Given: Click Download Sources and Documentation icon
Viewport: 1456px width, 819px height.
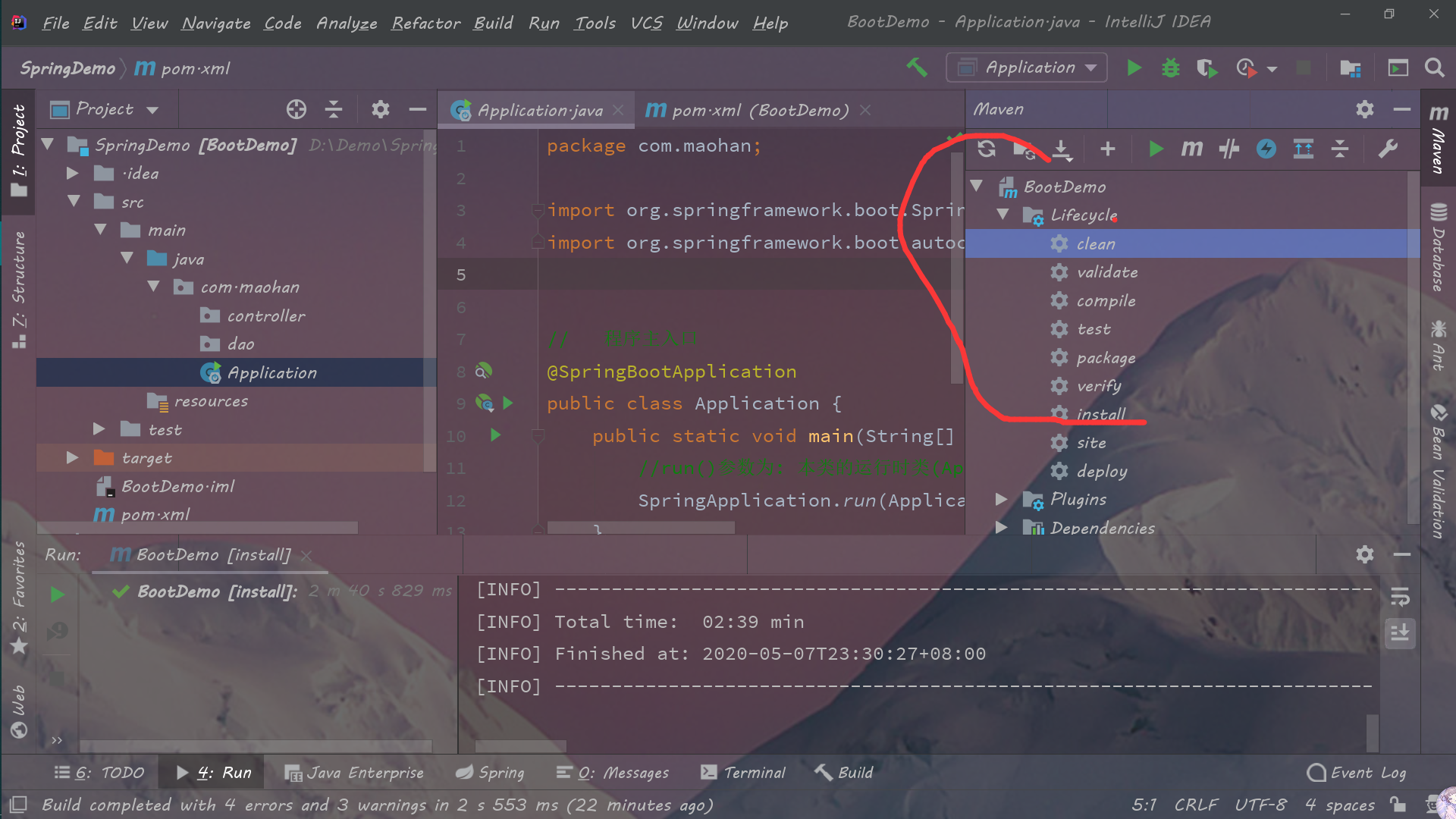Looking at the screenshot, I should point(1062,149).
